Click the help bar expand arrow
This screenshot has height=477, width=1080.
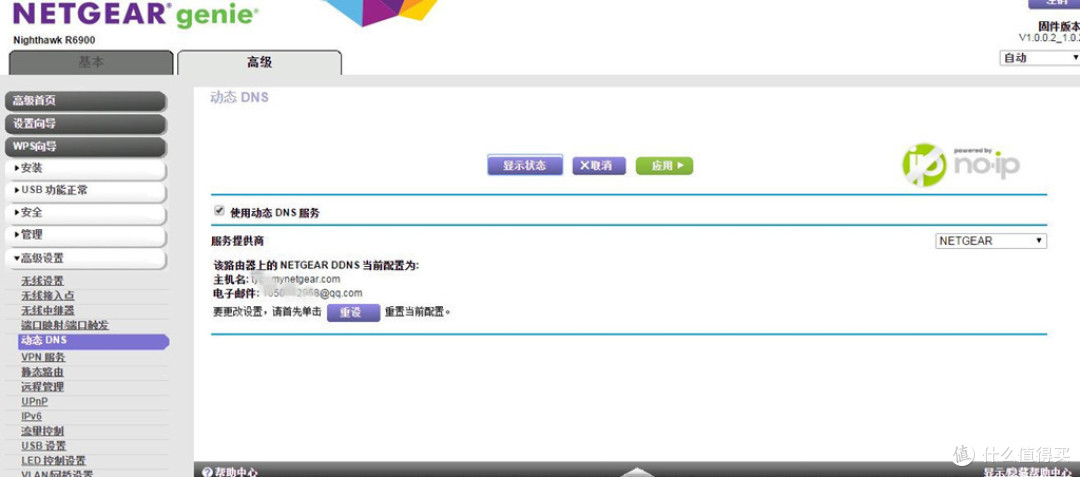click(637, 472)
